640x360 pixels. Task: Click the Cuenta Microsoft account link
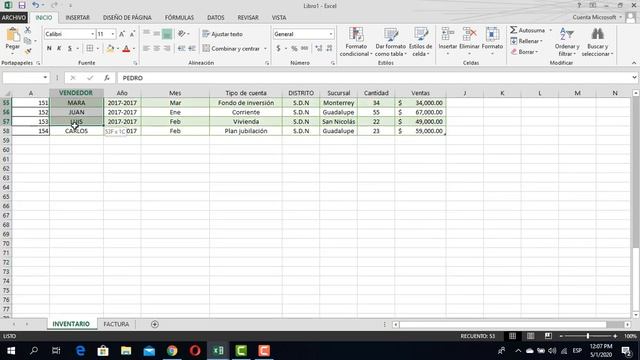click(594, 17)
